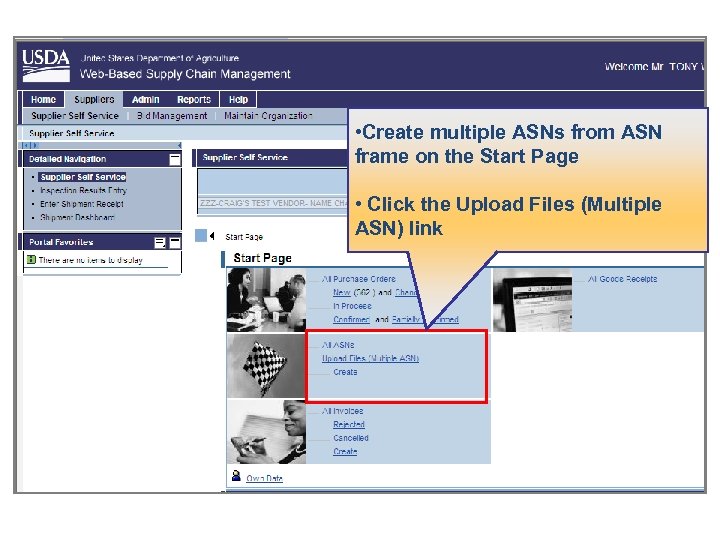This screenshot has width=720, height=540.
Task: Click Create under All Invoices
Action: [x=345, y=451]
